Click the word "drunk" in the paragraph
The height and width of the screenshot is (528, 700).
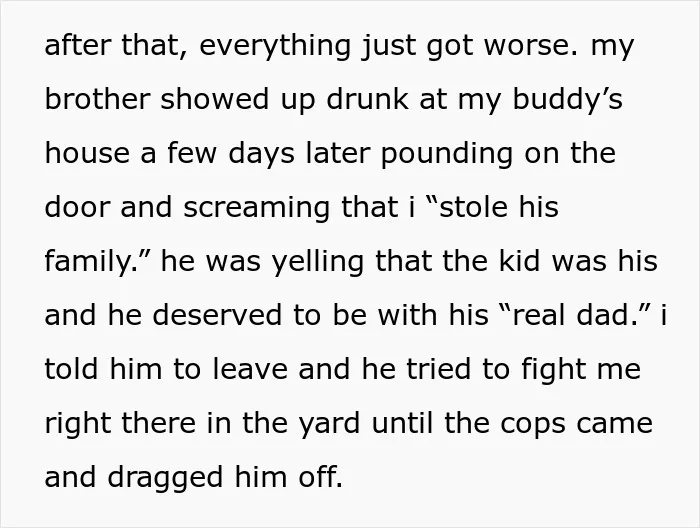click(x=367, y=99)
